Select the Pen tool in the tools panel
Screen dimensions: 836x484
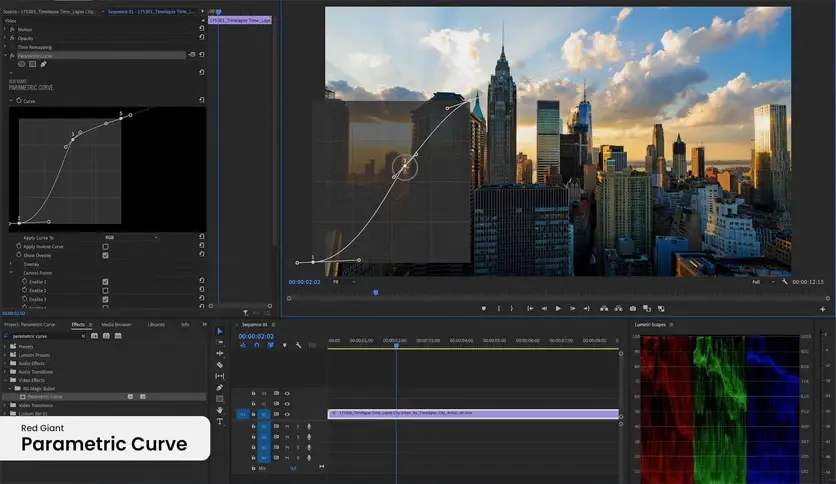220,387
